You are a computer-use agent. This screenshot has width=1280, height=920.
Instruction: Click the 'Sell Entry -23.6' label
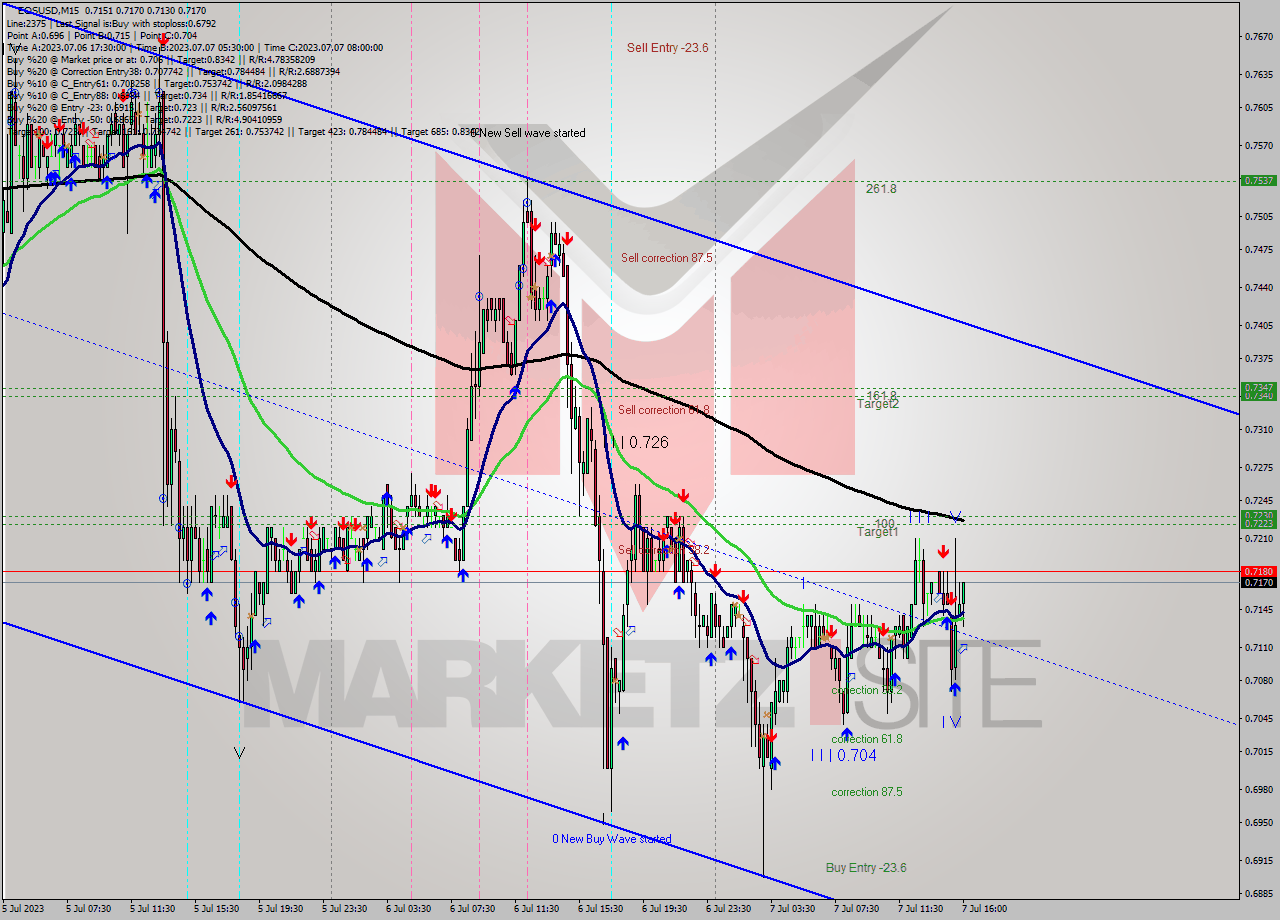[x=668, y=47]
